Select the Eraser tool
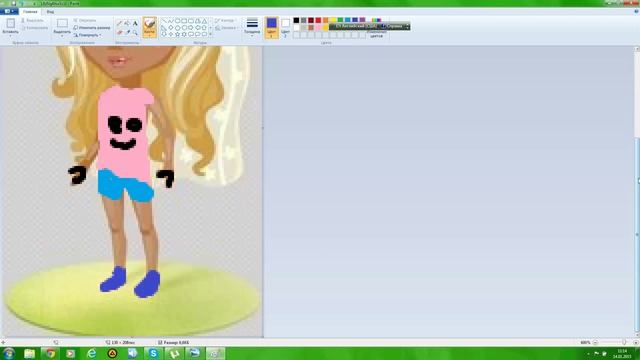The image size is (640, 360). pyautogui.click(x=120, y=32)
